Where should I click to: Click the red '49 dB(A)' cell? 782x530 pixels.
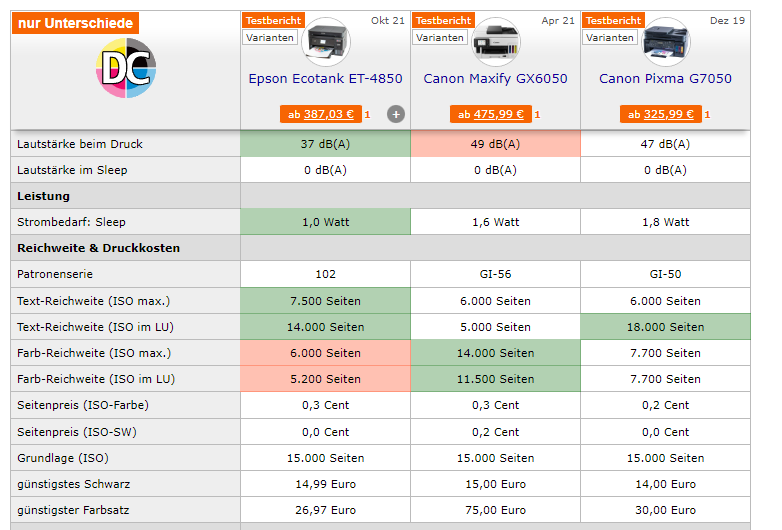(x=496, y=144)
